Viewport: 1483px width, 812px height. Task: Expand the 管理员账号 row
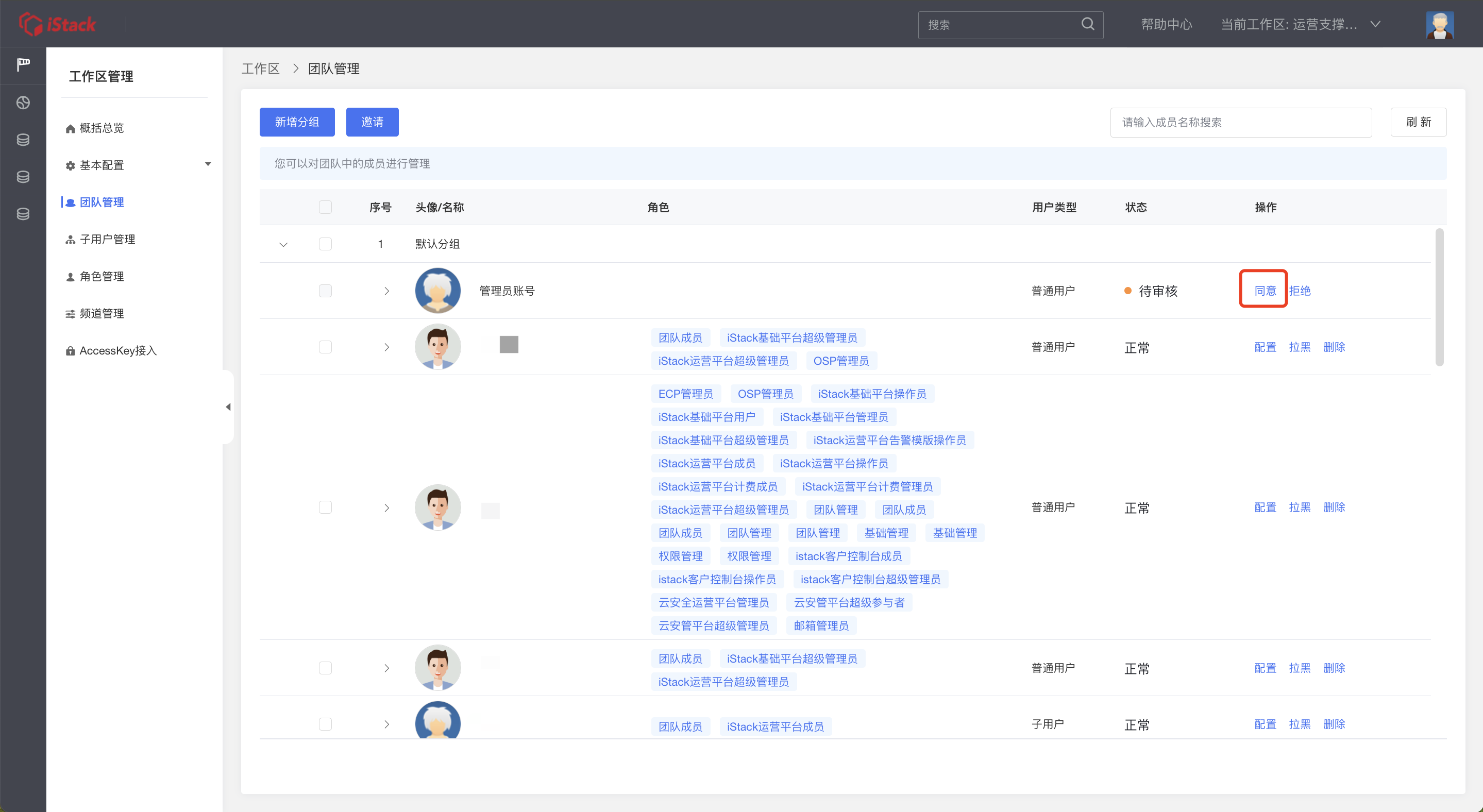(x=387, y=291)
